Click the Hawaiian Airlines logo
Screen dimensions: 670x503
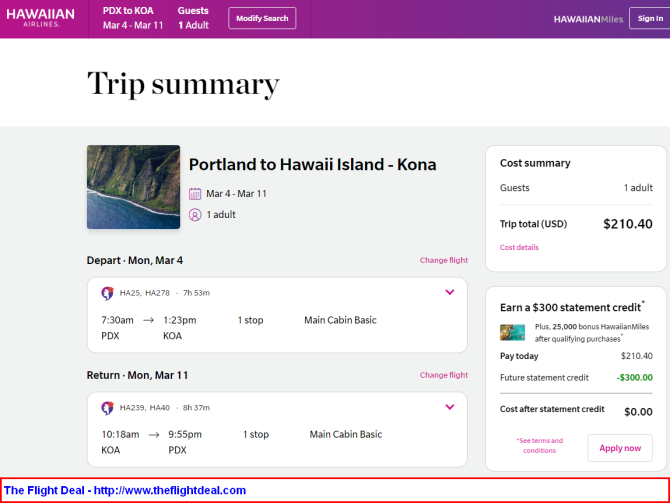click(40, 18)
